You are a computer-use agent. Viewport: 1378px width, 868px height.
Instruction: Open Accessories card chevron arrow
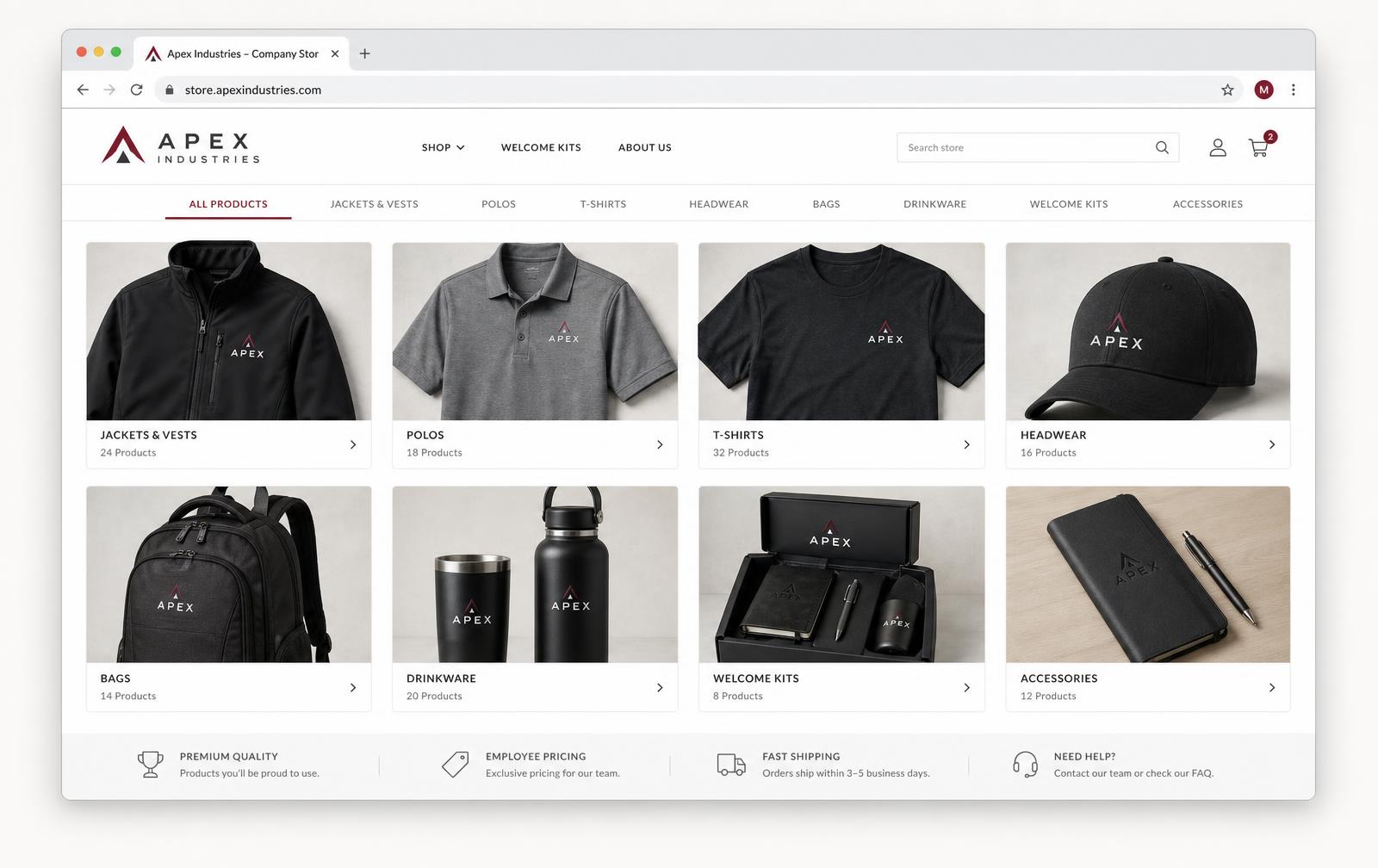click(x=1272, y=687)
